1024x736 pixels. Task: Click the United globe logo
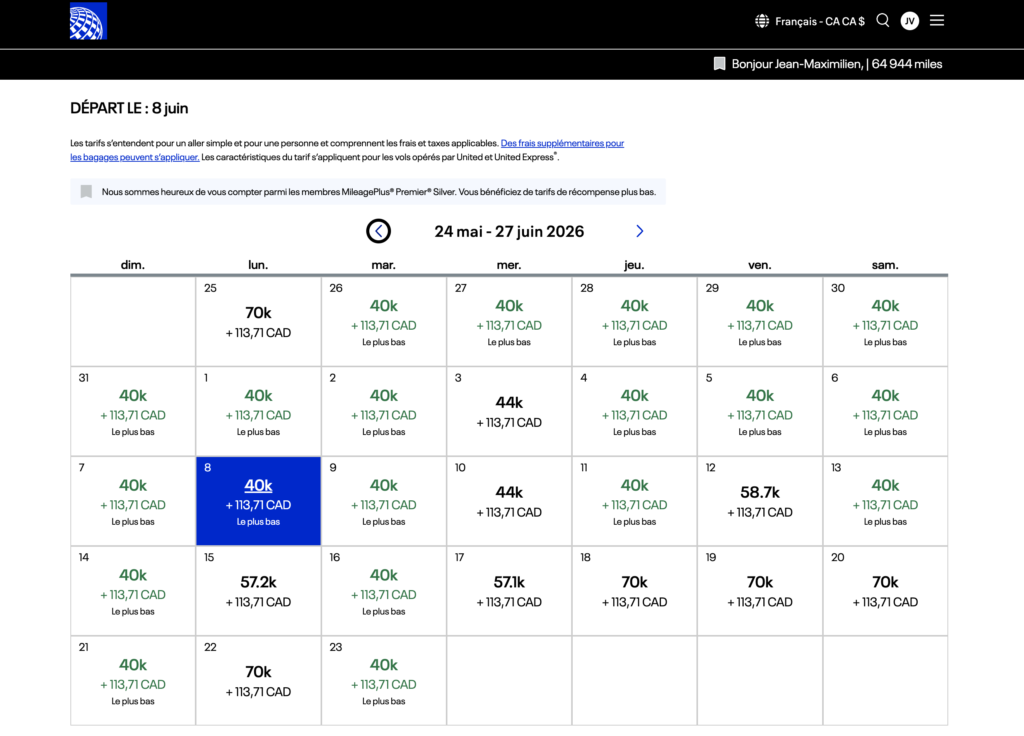(x=88, y=21)
